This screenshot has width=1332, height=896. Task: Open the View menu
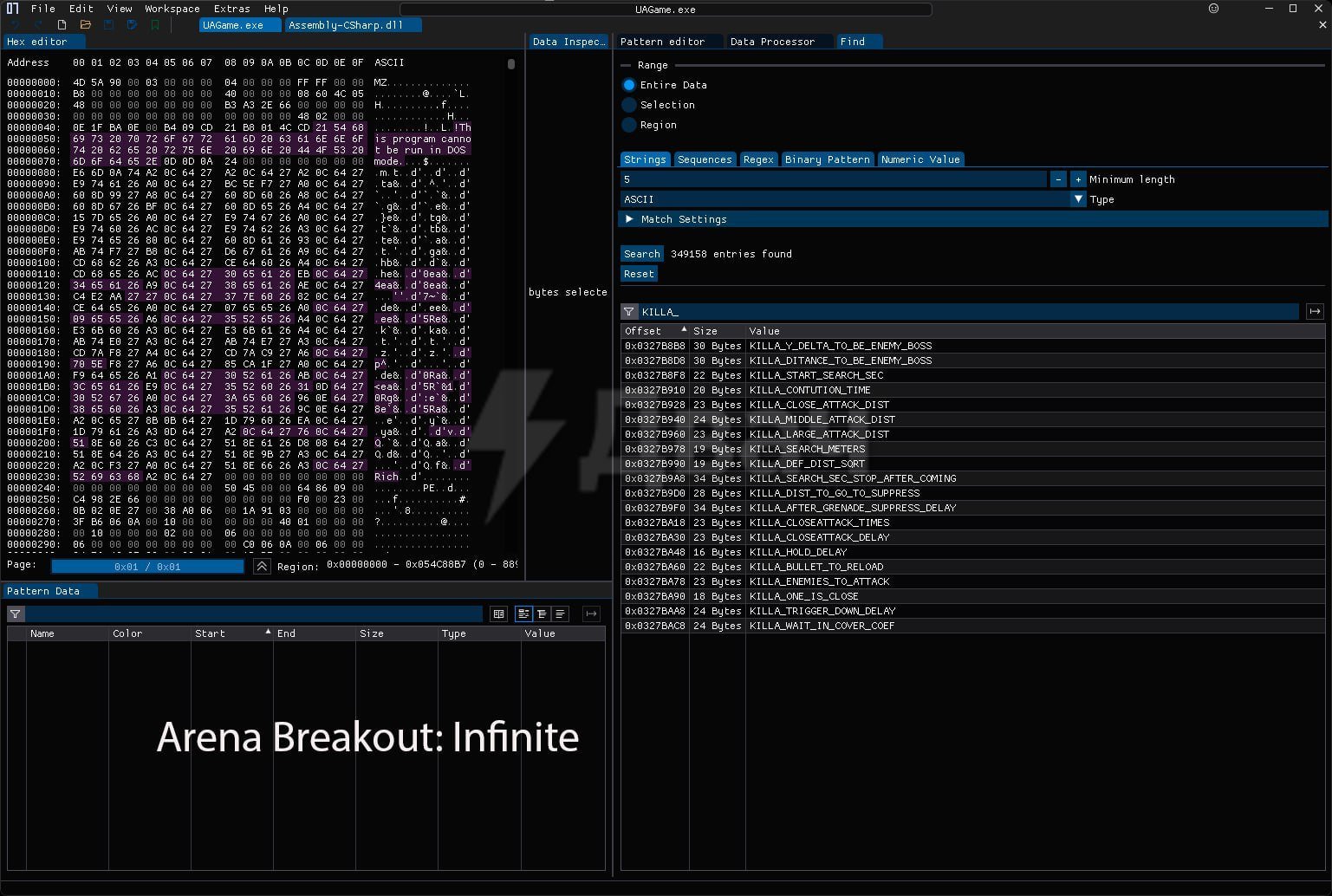[x=120, y=9]
